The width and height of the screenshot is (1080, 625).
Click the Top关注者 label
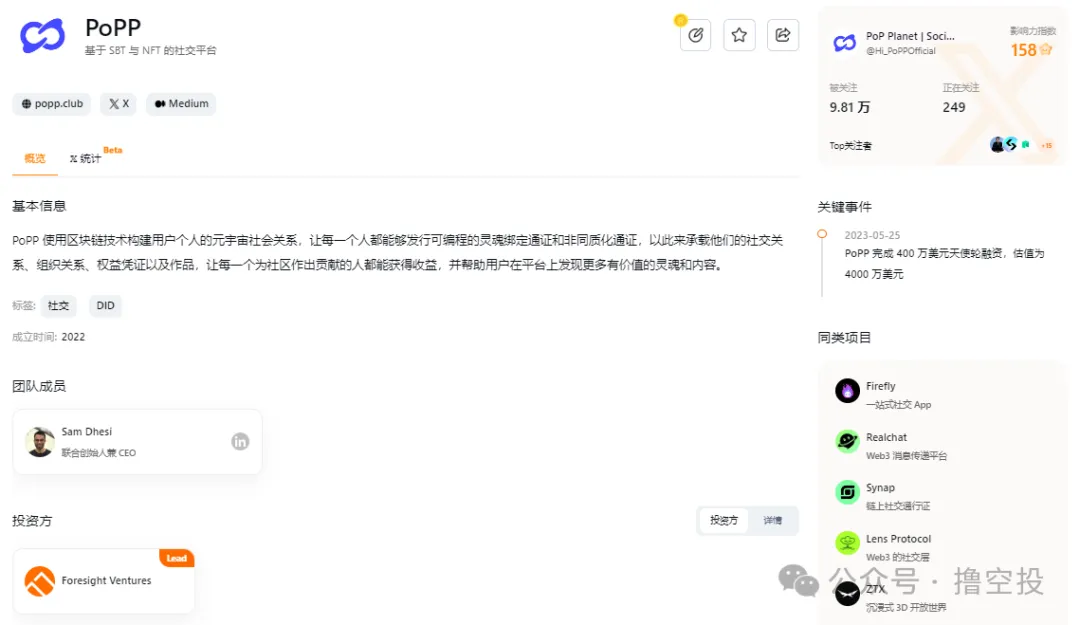pyautogui.click(x=851, y=146)
